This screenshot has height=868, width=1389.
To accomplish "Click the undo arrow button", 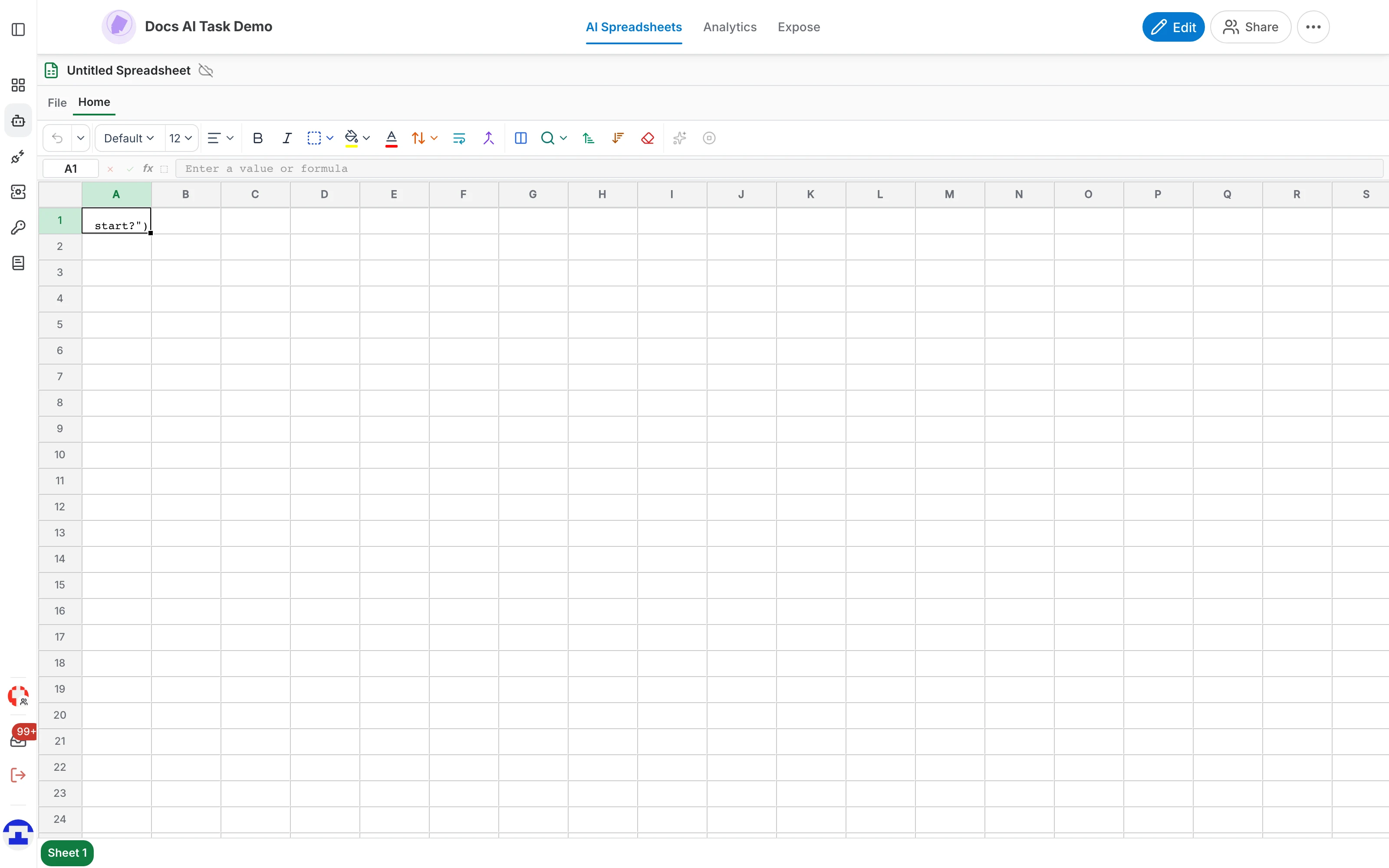I will [x=57, y=138].
